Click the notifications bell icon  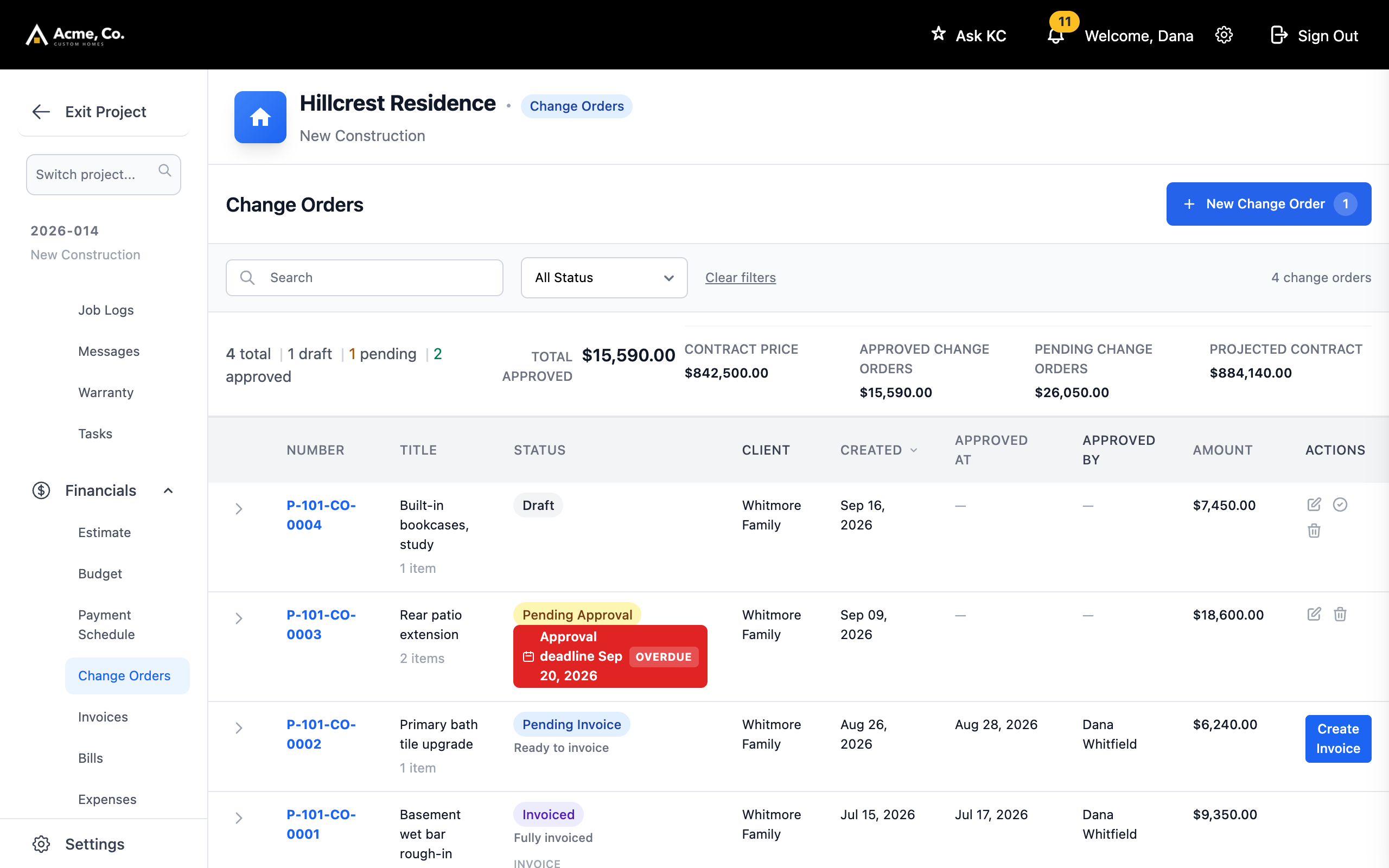tap(1055, 36)
